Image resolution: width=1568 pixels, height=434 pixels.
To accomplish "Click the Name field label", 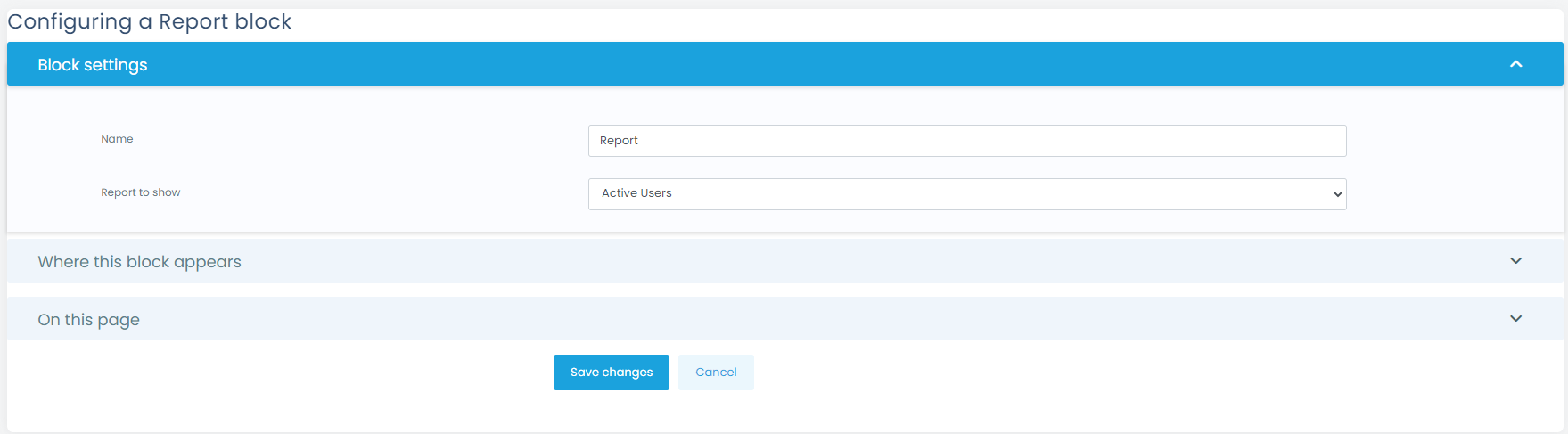I will pyautogui.click(x=117, y=139).
